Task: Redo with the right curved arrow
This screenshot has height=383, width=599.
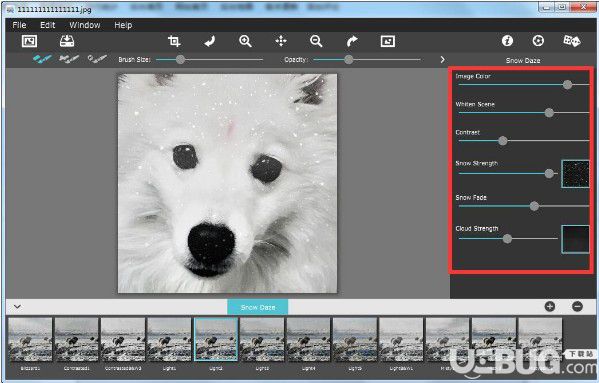Action: 352,41
